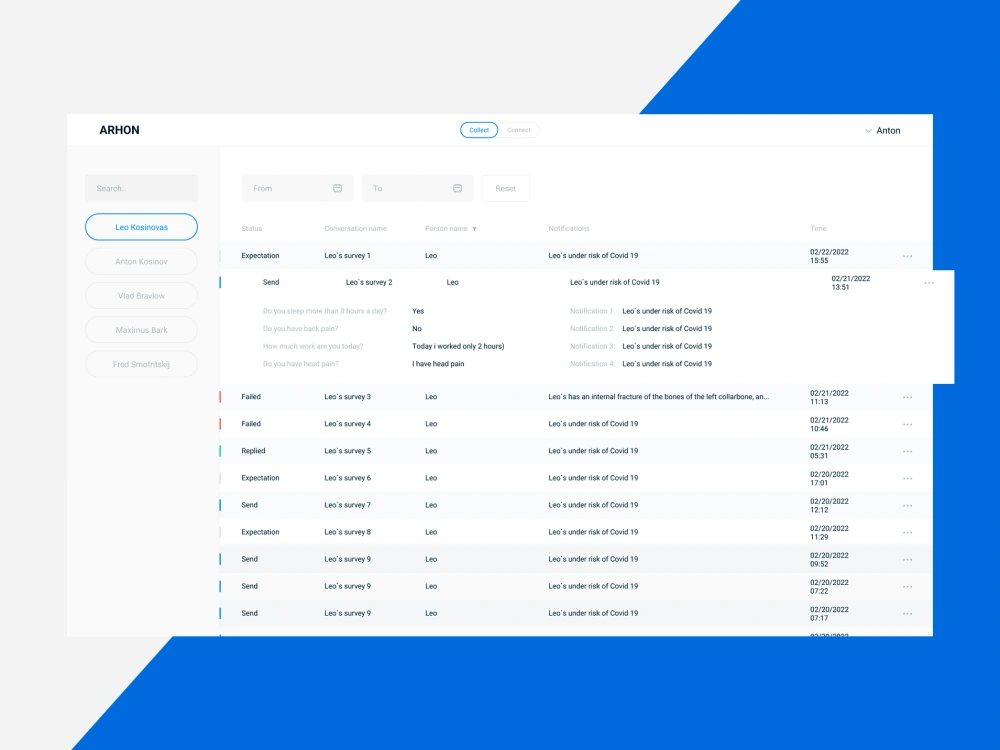Click Leo's survey 6 conversation name
This screenshot has height=750, width=1000.
348,478
